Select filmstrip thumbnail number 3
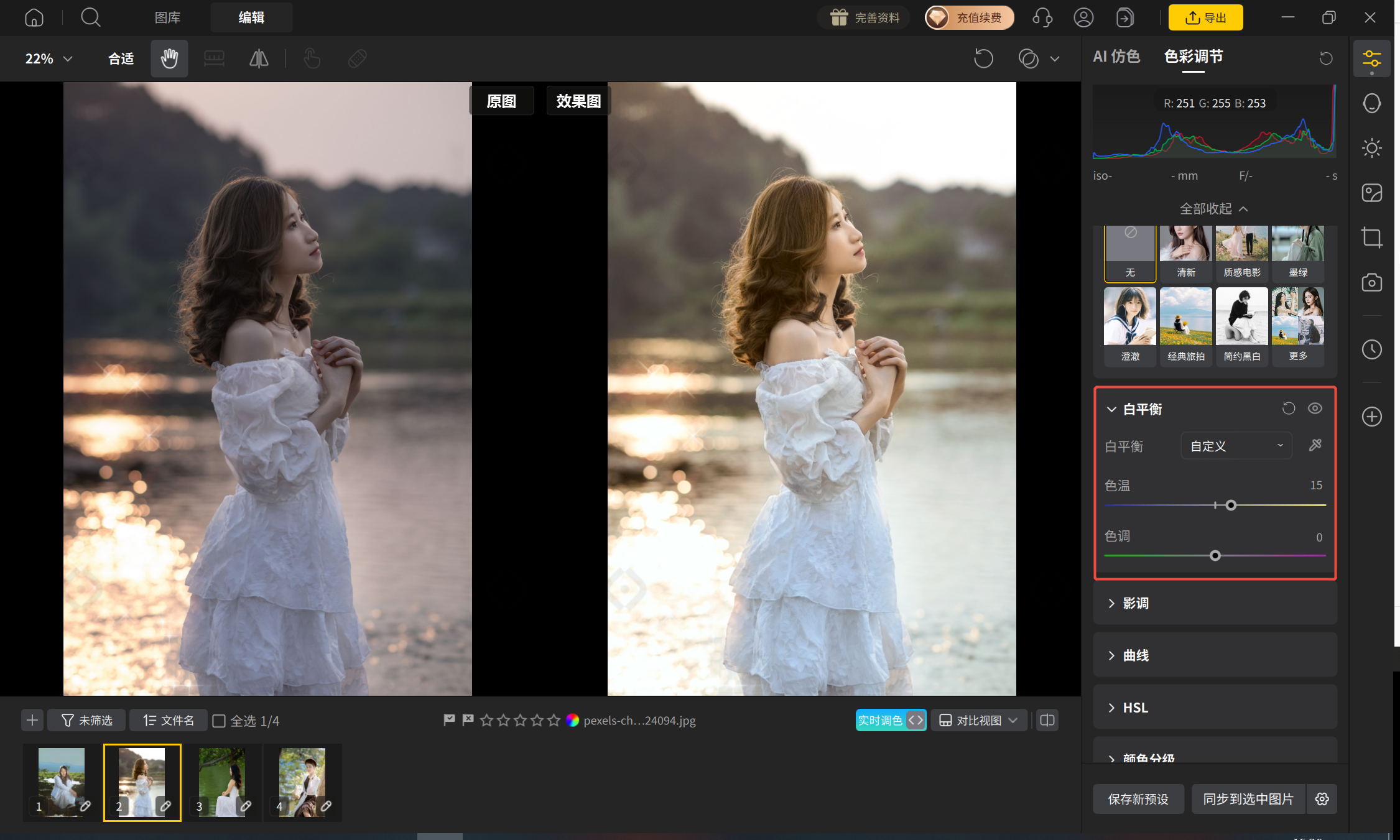This screenshot has height=840, width=1400. [222, 782]
